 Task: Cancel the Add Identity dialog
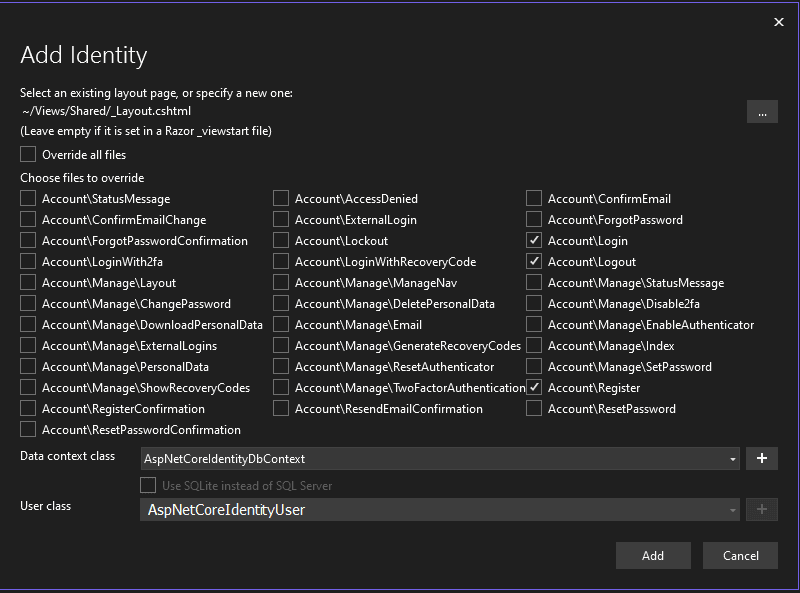(740, 555)
